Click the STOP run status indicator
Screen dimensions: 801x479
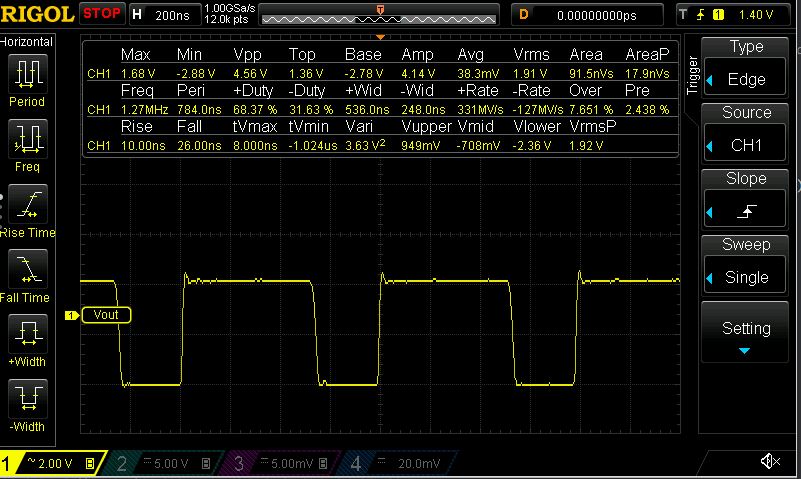pyautogui.click(x=102, y=13)
